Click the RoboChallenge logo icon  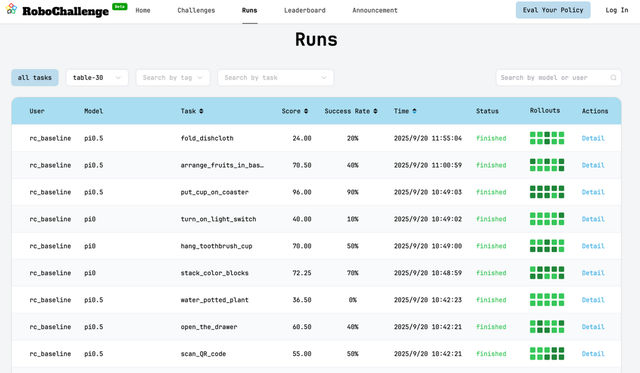click(11, 9)
